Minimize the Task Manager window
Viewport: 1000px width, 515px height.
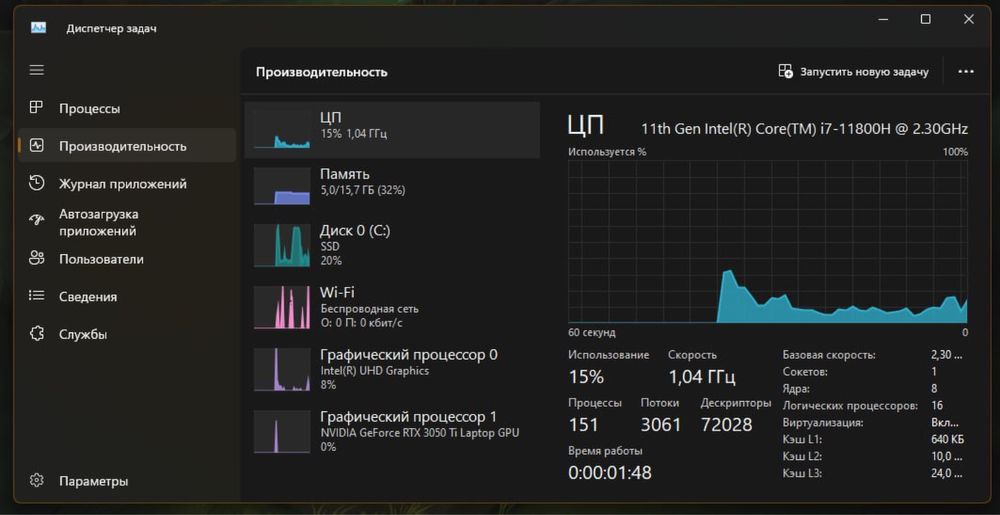coord(883,19)
